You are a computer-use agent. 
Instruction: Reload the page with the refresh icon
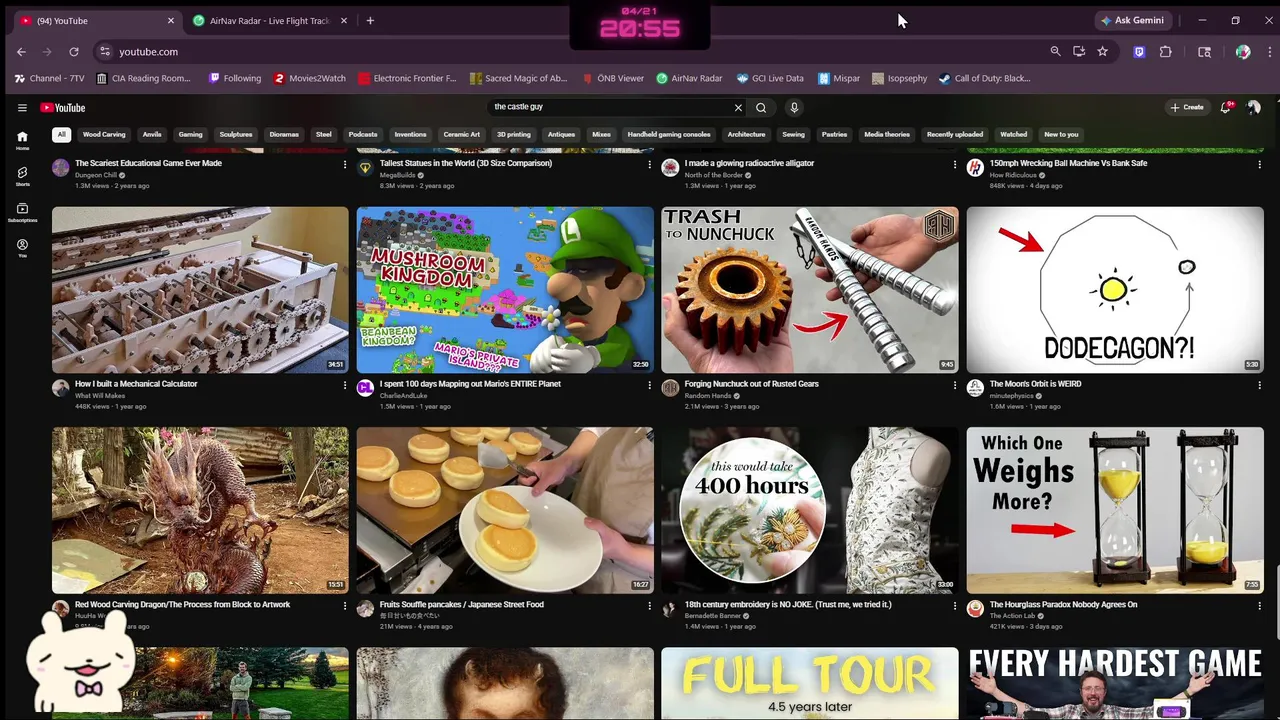pos(74,52)
